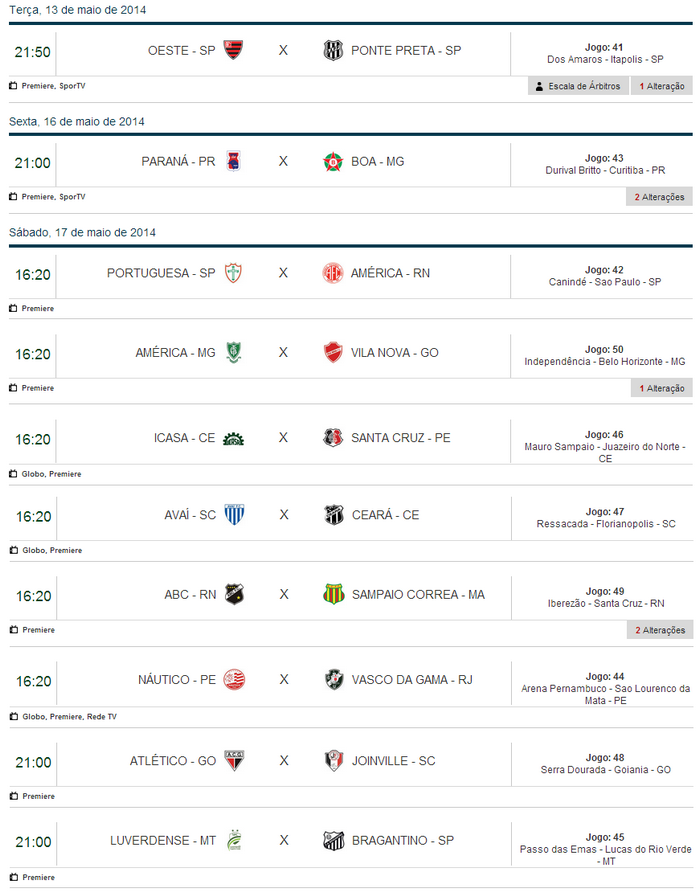Open '1 Alteração' for Oeste match
The height and width of the screenshot is (893, 700).
pyautogui.click(x=661, y=86)
